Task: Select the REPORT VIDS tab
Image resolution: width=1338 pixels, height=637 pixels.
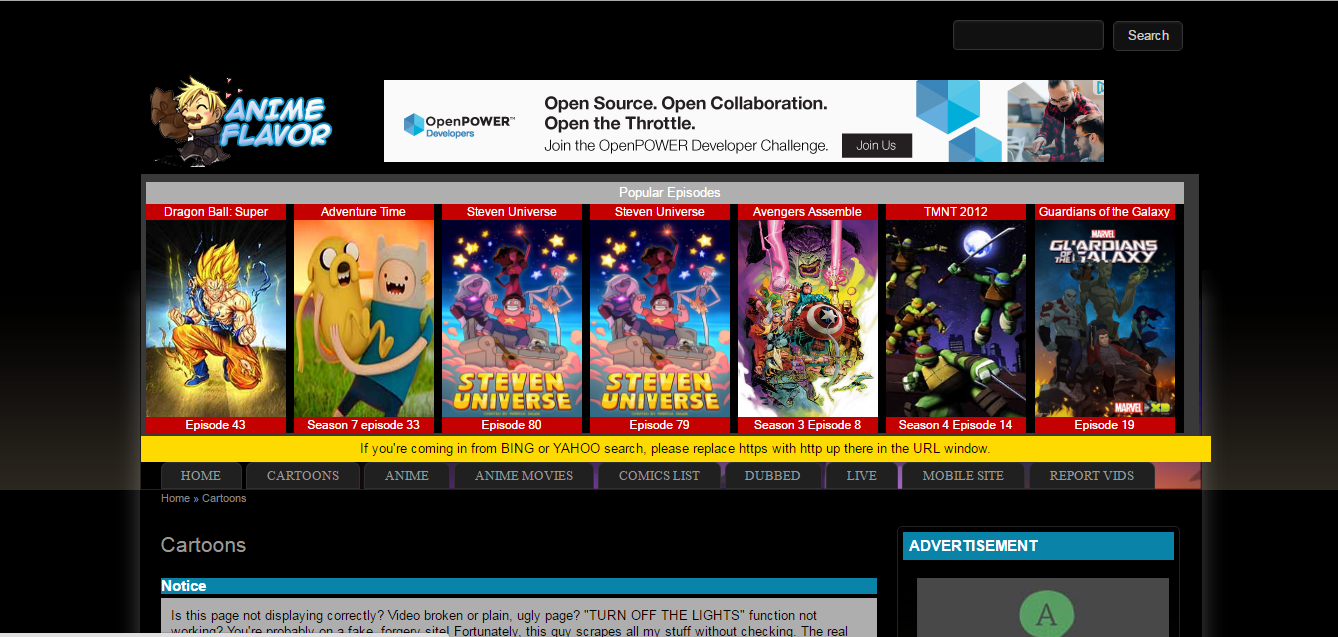Action: click(1092, 476)
